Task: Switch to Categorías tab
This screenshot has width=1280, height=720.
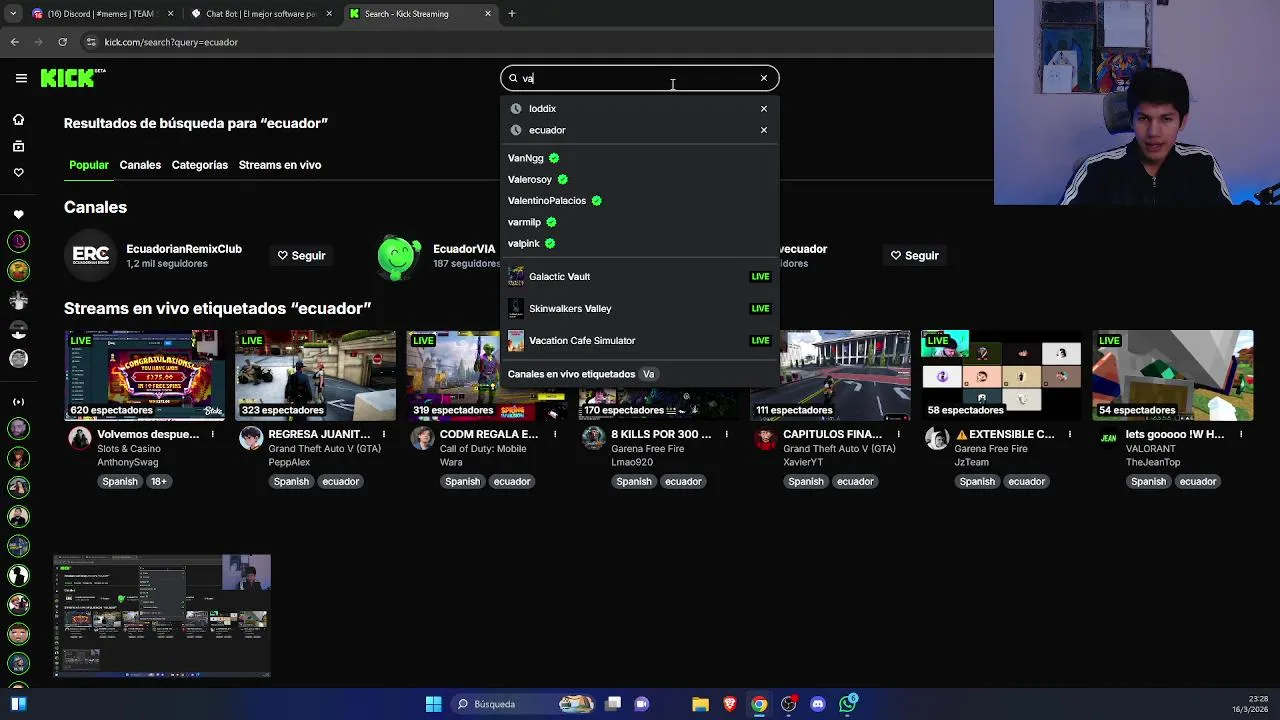Action: (x=200, y=165)
